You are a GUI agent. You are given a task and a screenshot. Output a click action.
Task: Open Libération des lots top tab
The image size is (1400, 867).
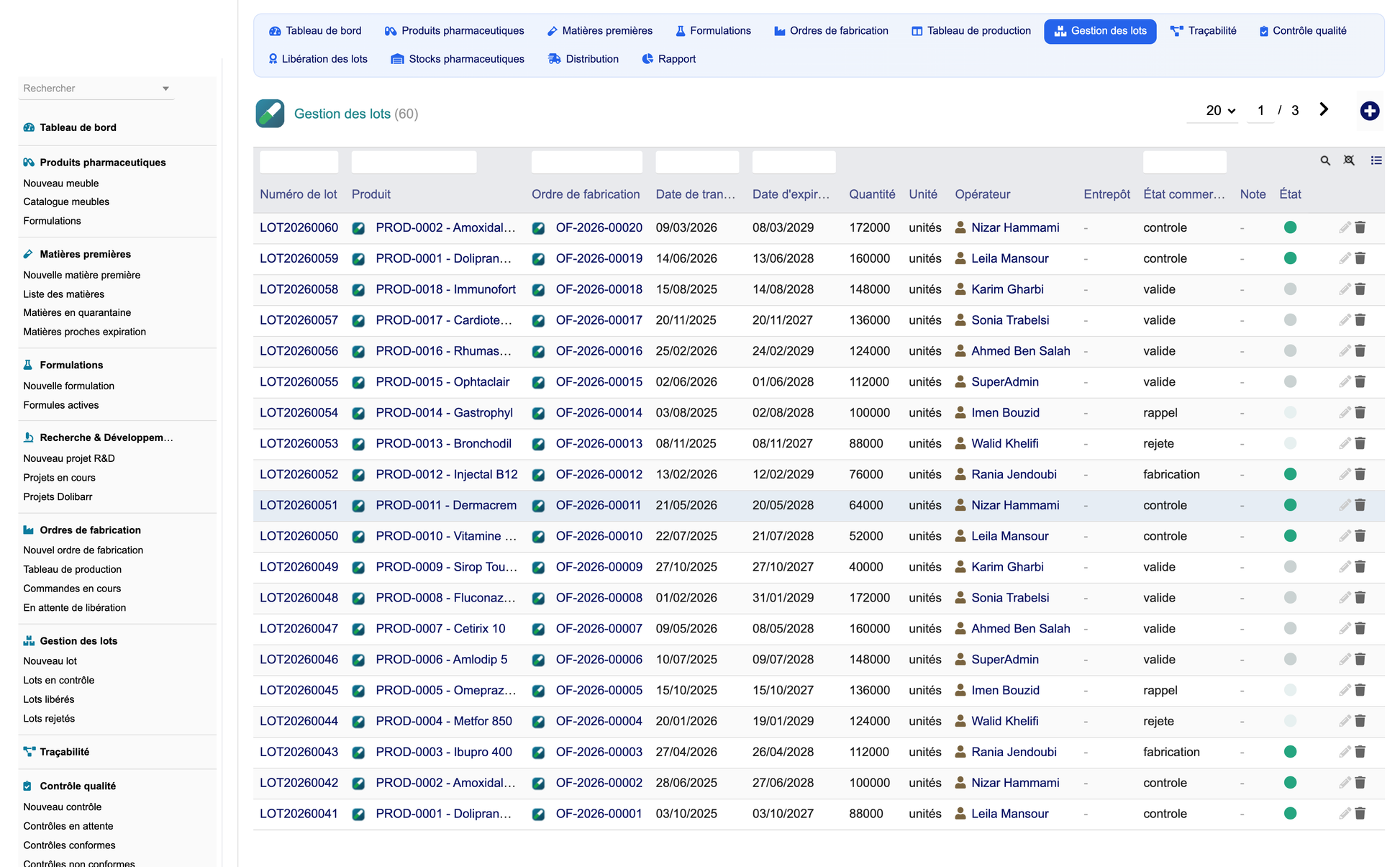click(317, 59)
